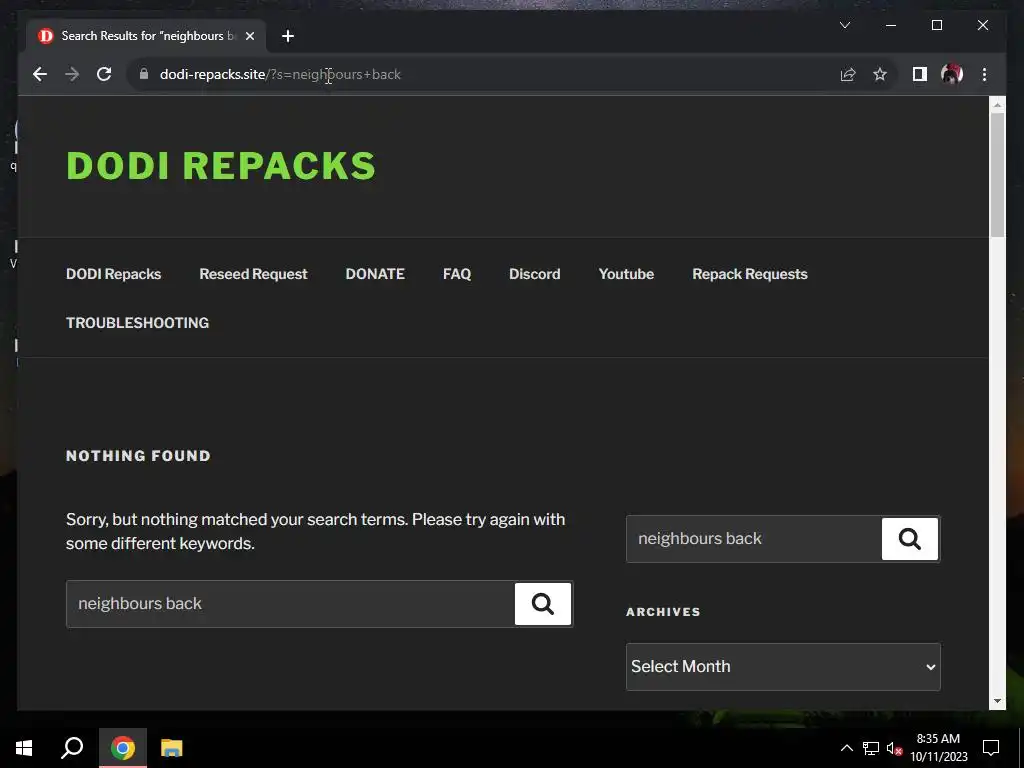Expand the tab search chevron
The width and height of the screenshot is (1024, 768).
coord(844,25)
